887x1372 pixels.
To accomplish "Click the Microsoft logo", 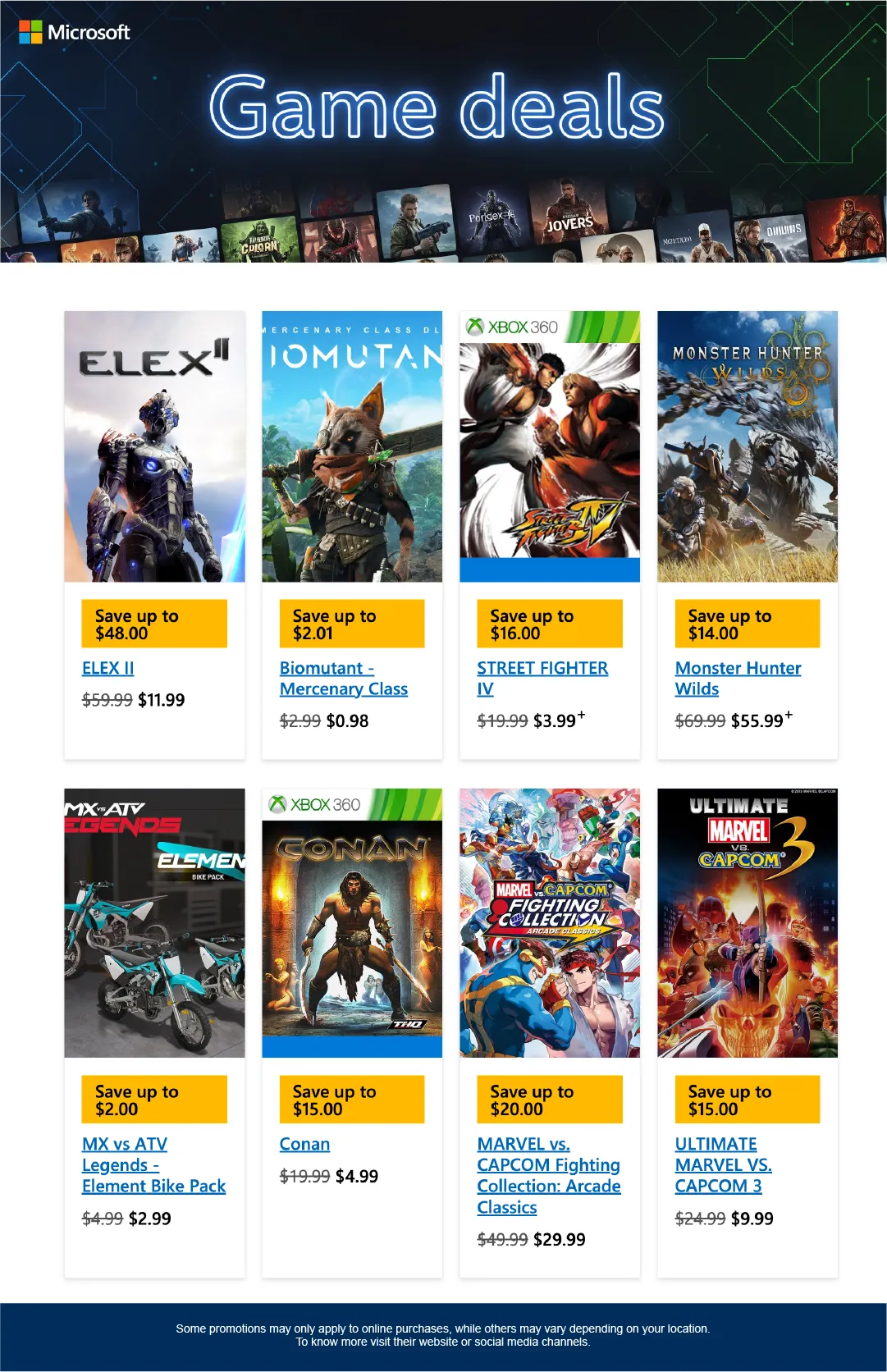I will tap(75, 32).
